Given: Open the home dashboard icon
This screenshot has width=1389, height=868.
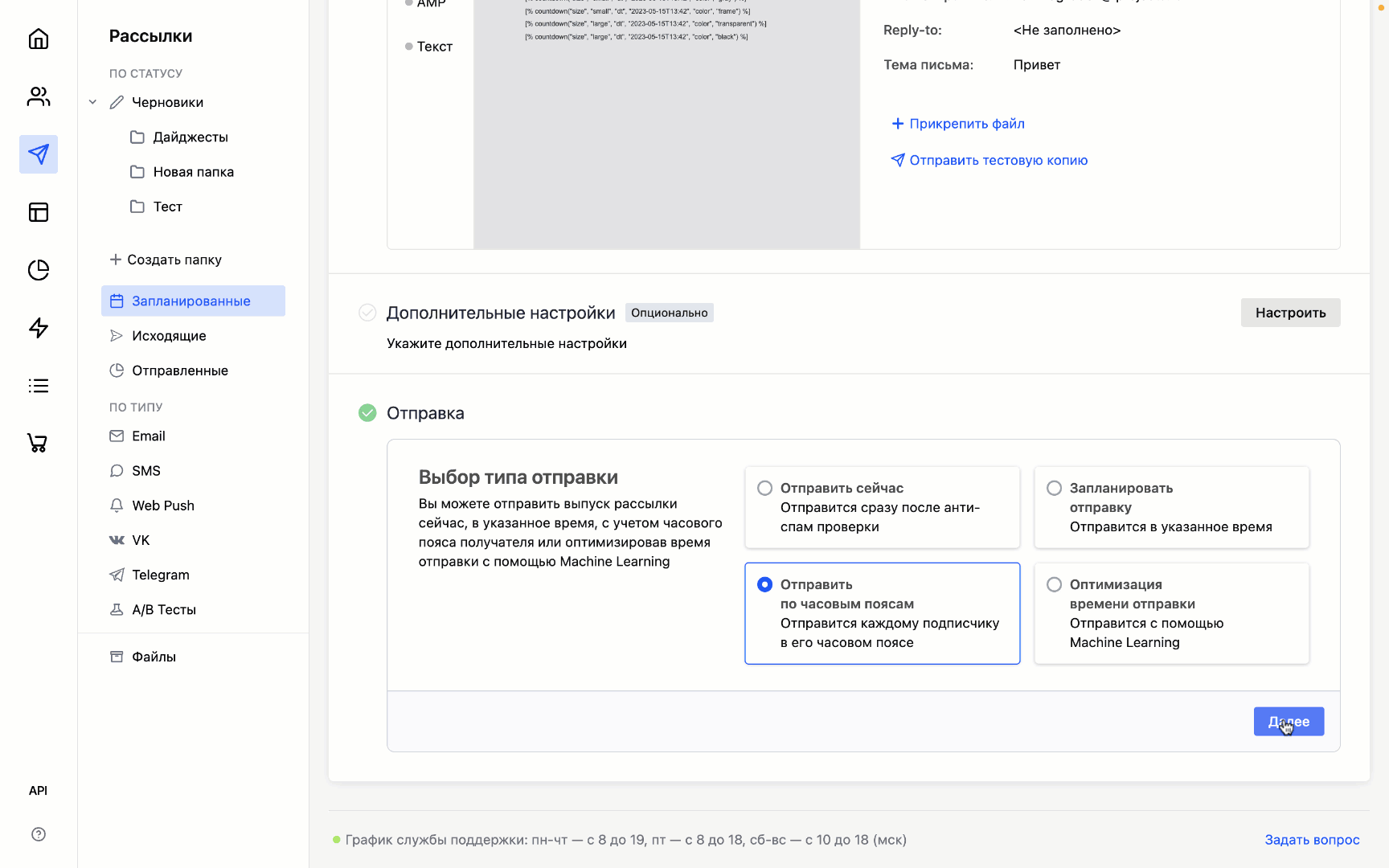Looking at the screenshot, I should coord(39,39).
